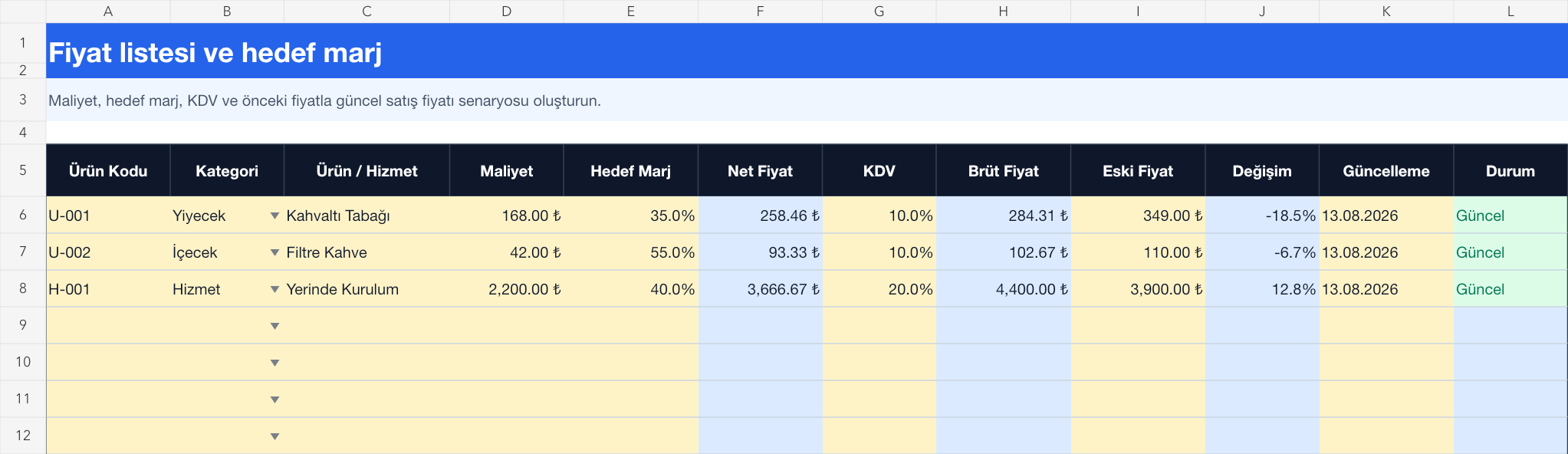The height and width of the screenshot is (454, 1568).
Task: Select row 12 header
Action: pos(23,436)
